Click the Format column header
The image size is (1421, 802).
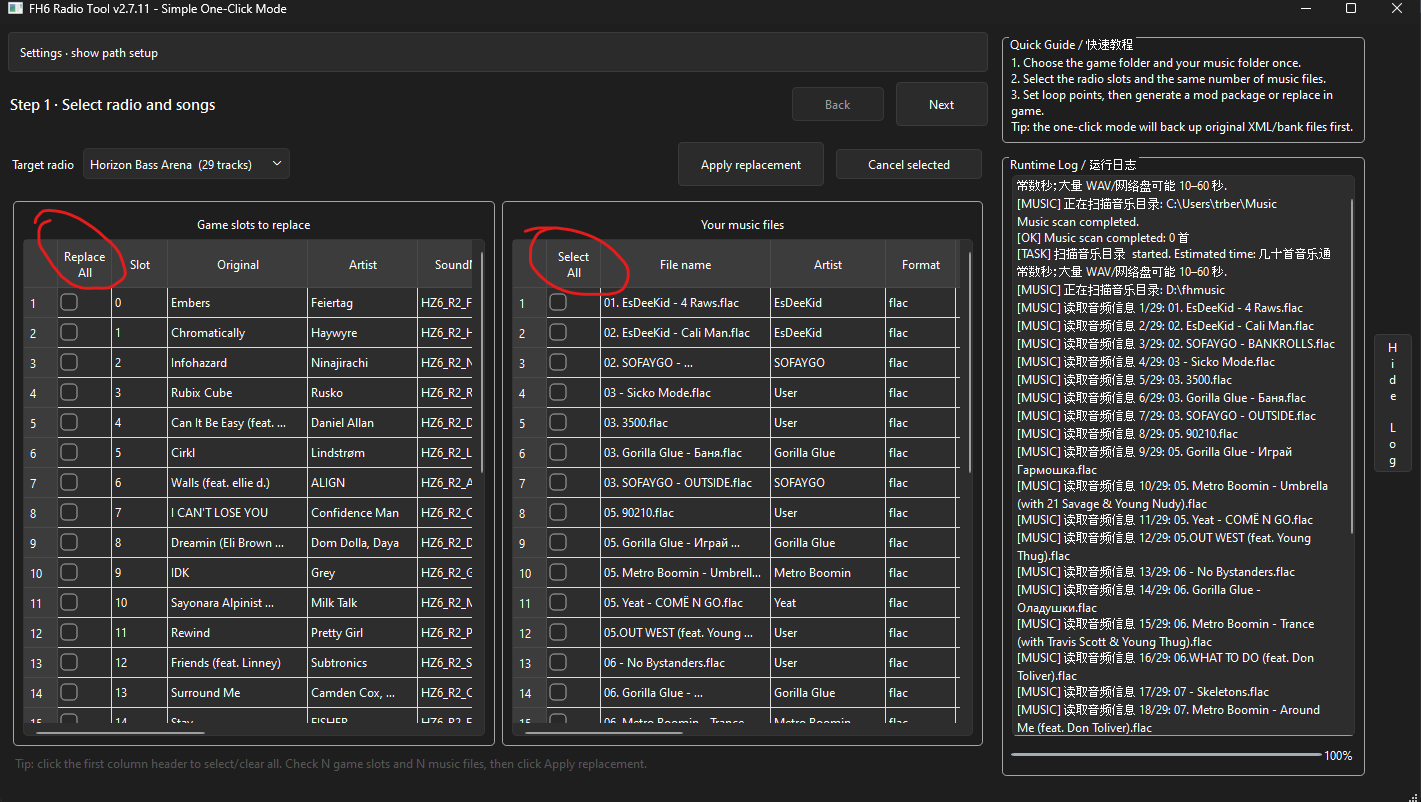pos(921,265)
